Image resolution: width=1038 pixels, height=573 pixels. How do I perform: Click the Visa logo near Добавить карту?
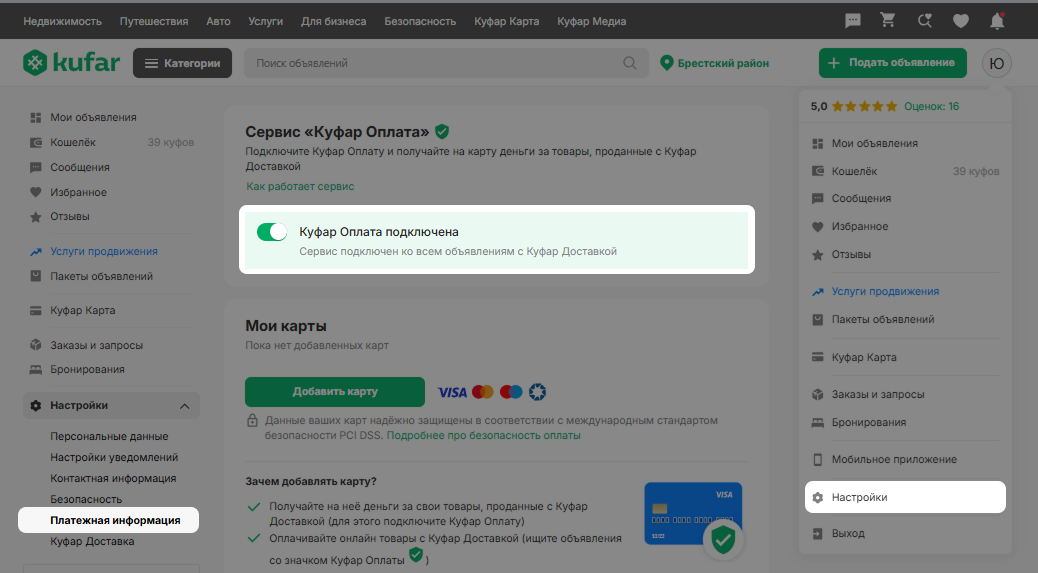452,392
